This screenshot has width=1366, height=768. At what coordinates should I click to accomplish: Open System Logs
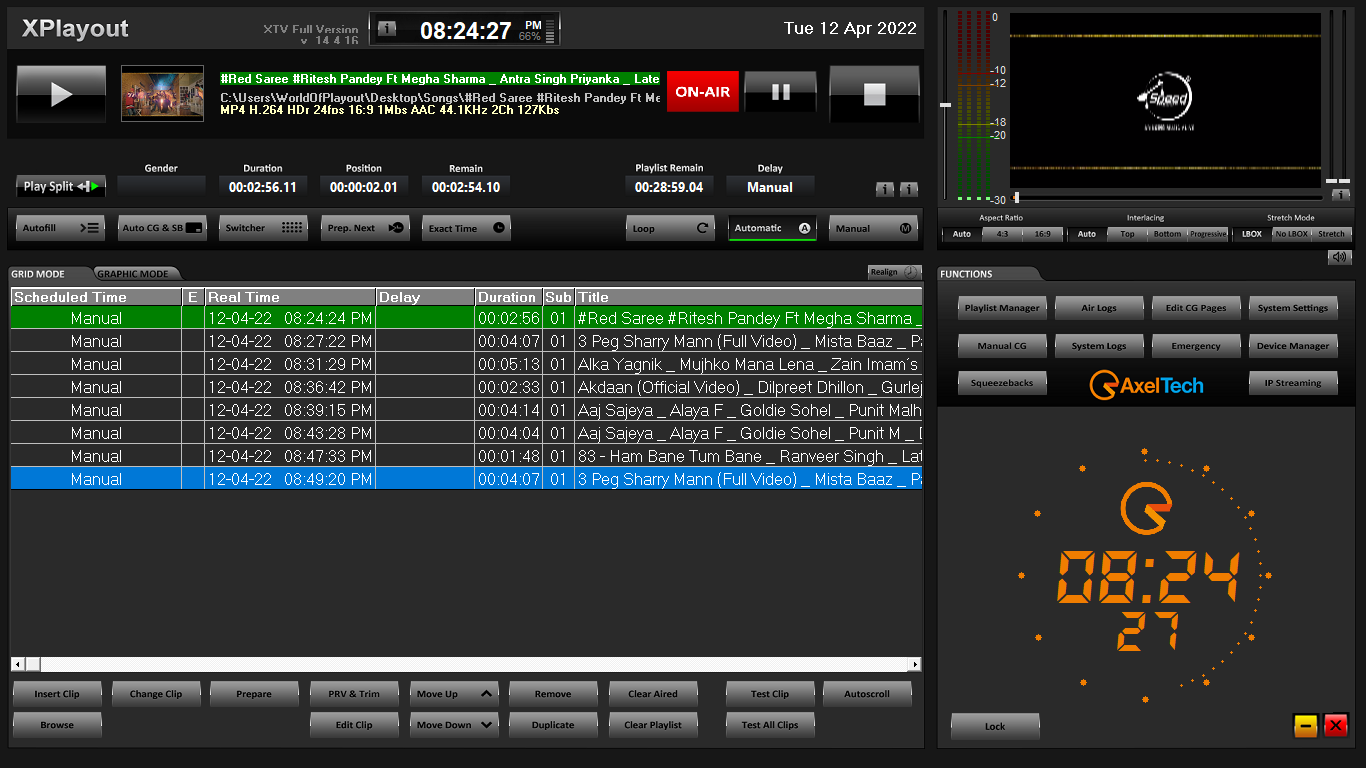point(1099,346)
